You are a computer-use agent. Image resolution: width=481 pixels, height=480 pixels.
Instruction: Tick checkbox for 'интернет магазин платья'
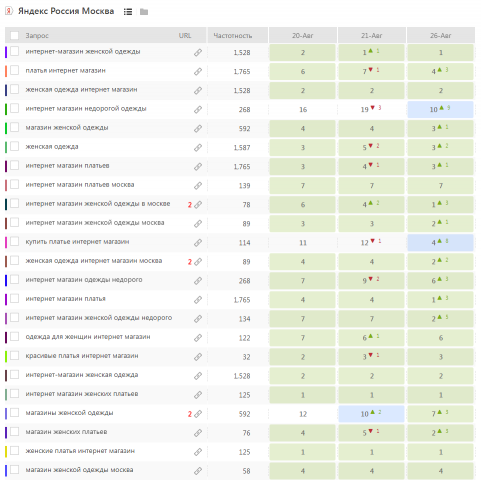pos(14,298)
